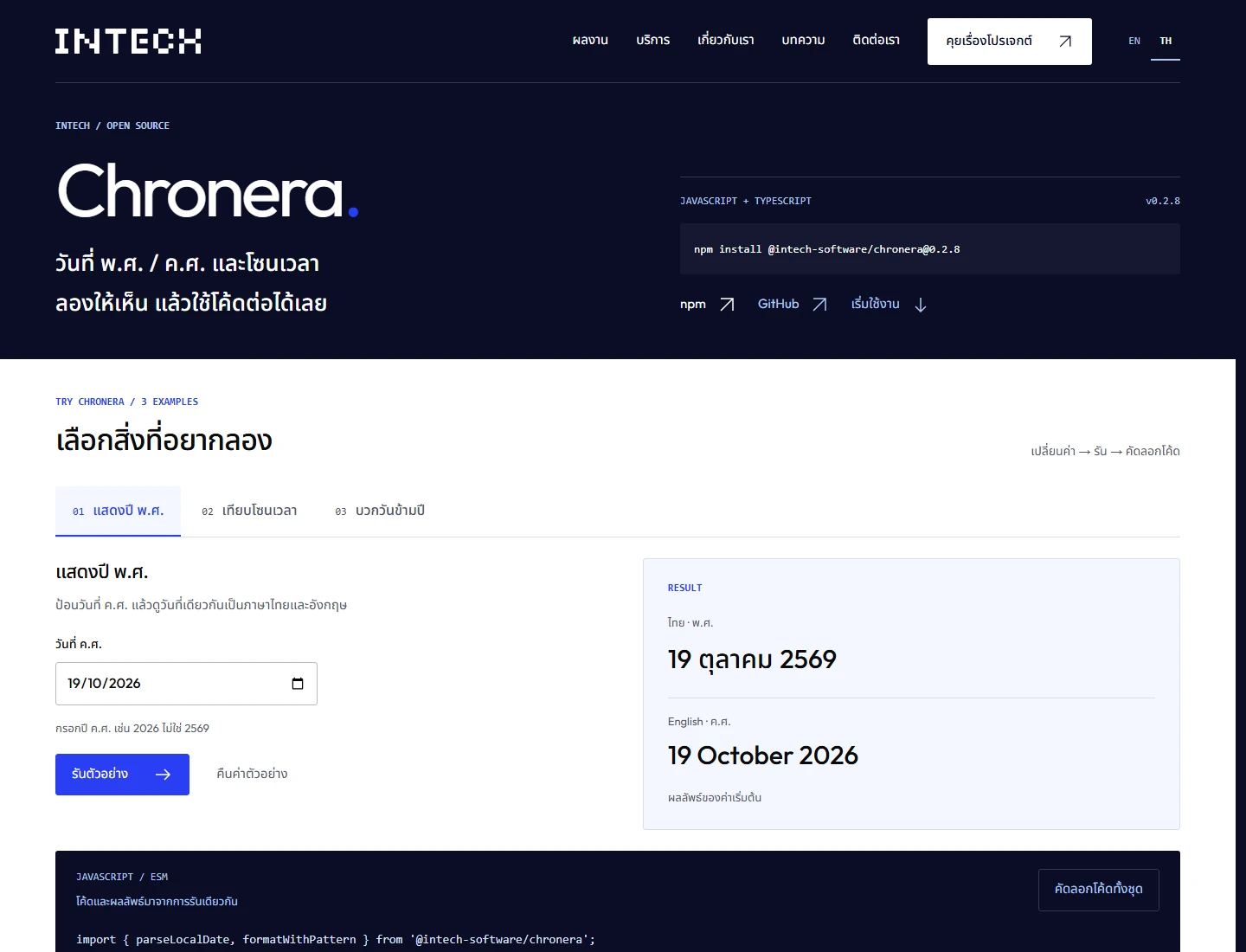1246x952 pixels.
Task: Click the 19 October 2026 result
Action: (x=762, y=756)
